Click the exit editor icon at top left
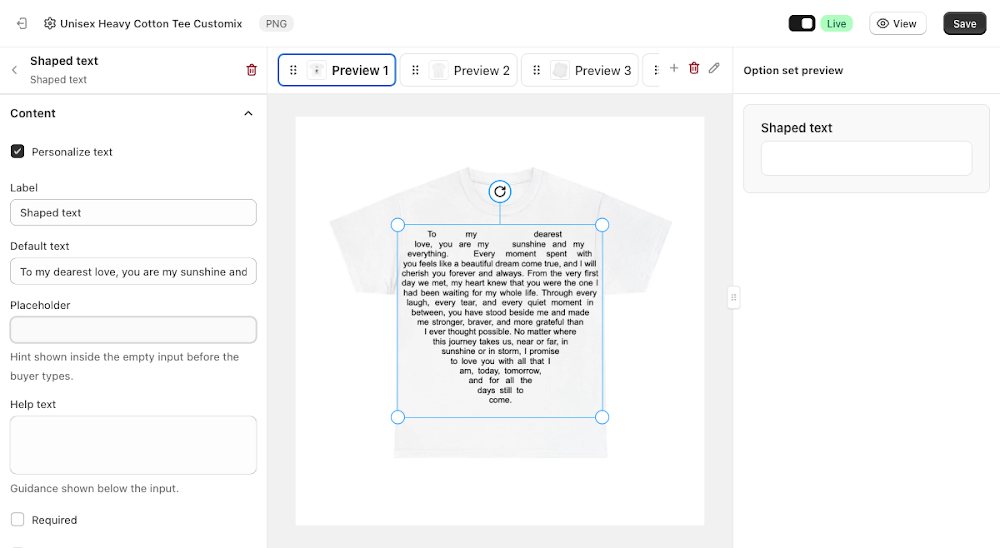This screenshot has width=1000, height=548. (x=22, y=24)
